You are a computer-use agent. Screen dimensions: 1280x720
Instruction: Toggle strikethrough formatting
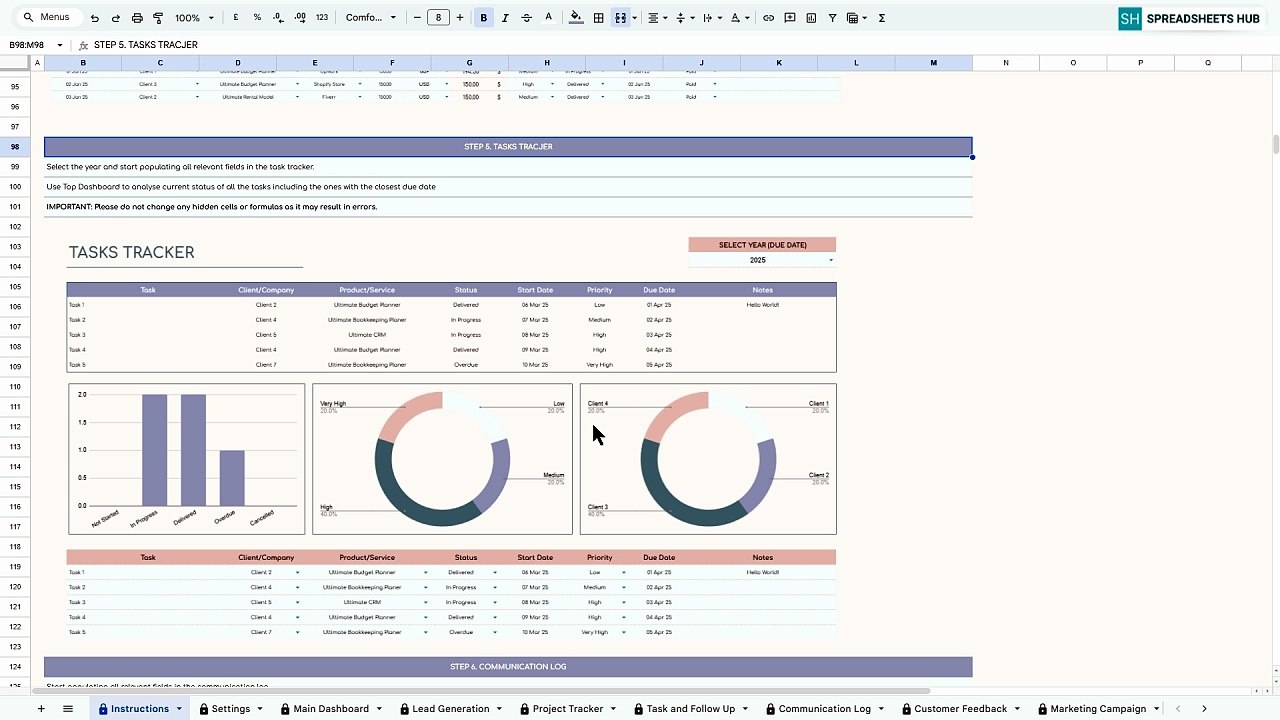526,18
